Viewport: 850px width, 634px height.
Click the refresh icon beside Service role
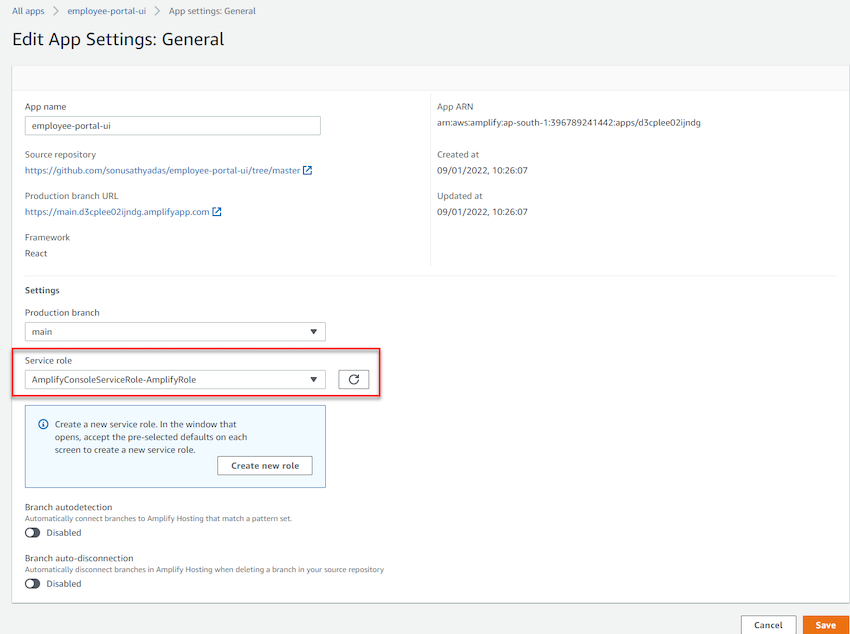[x=353, y=379]
